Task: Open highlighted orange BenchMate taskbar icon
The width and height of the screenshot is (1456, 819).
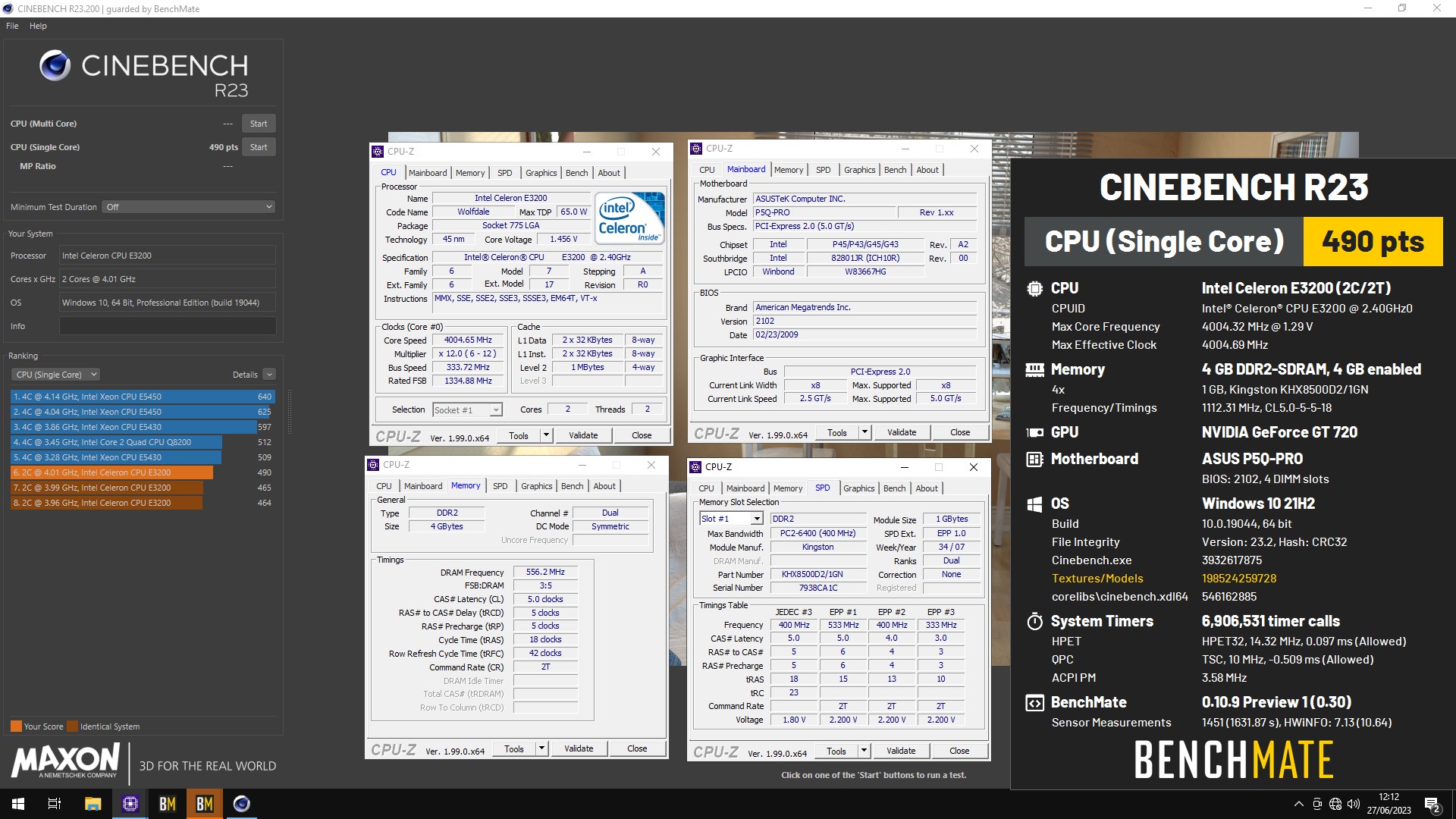Action: 205,804
